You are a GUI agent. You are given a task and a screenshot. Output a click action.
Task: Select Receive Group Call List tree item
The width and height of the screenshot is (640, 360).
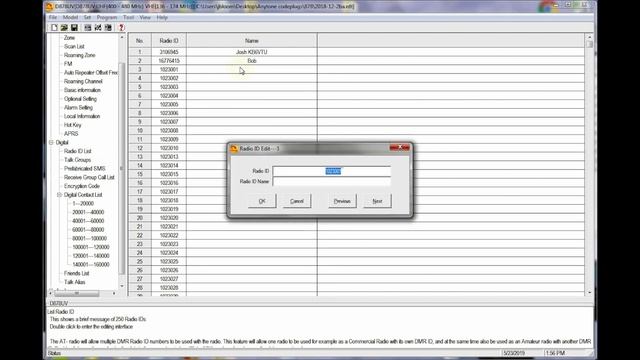pos(89,177)
